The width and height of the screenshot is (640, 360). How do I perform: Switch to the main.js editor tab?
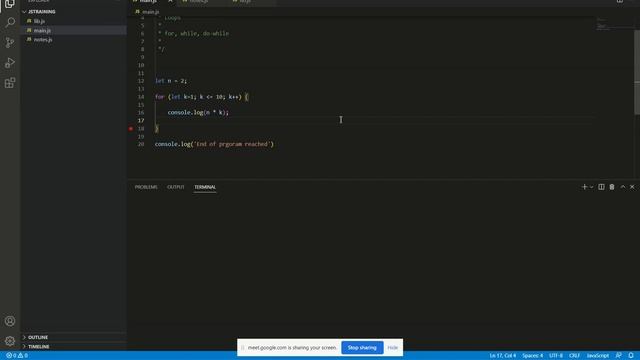pyautogui.click(x=148, y=2)
